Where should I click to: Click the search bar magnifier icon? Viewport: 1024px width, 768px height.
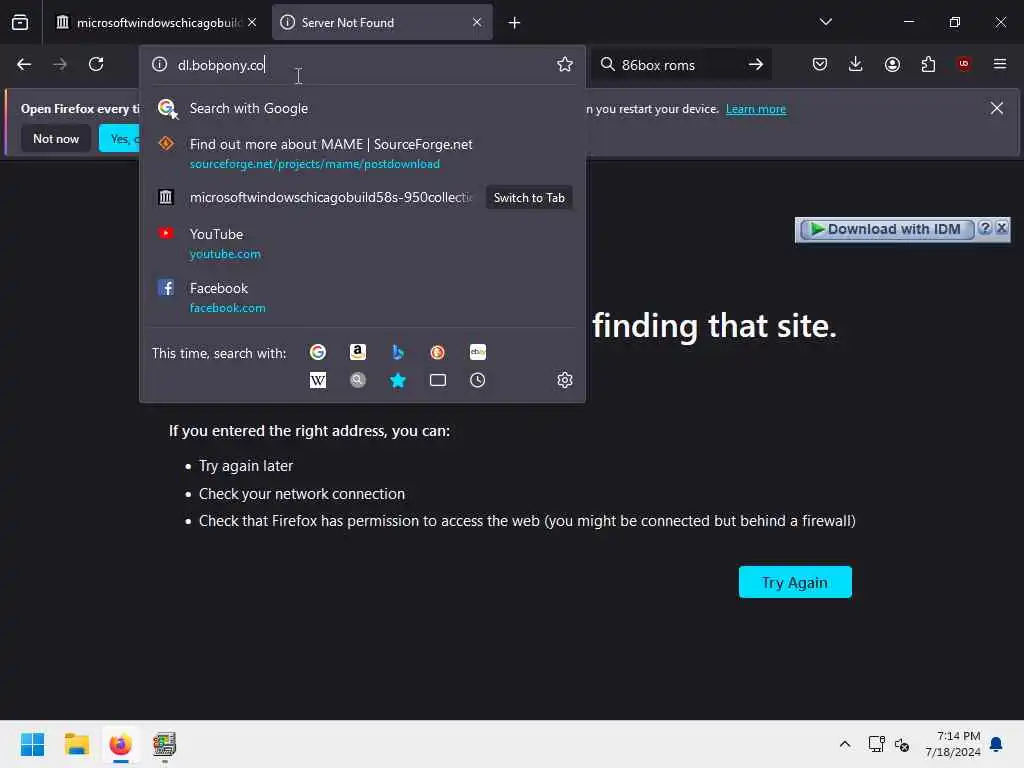(607, 64)
